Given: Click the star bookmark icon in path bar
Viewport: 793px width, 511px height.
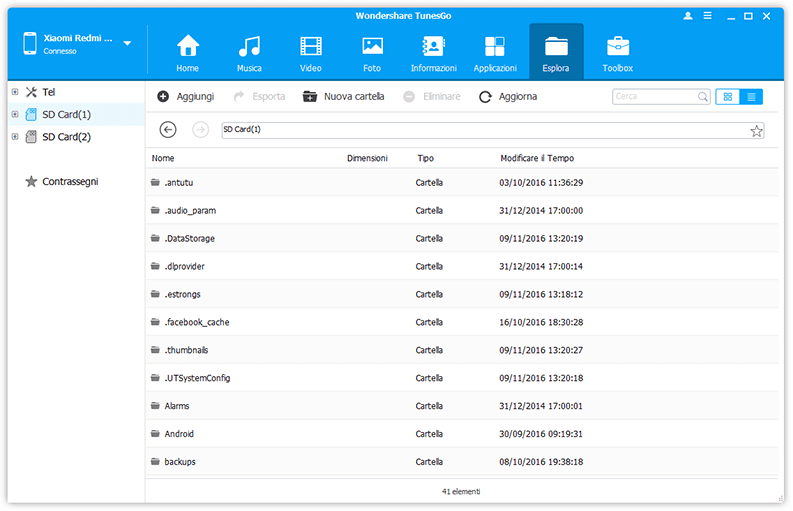Looking at the screenshot, I should point(756,131).
